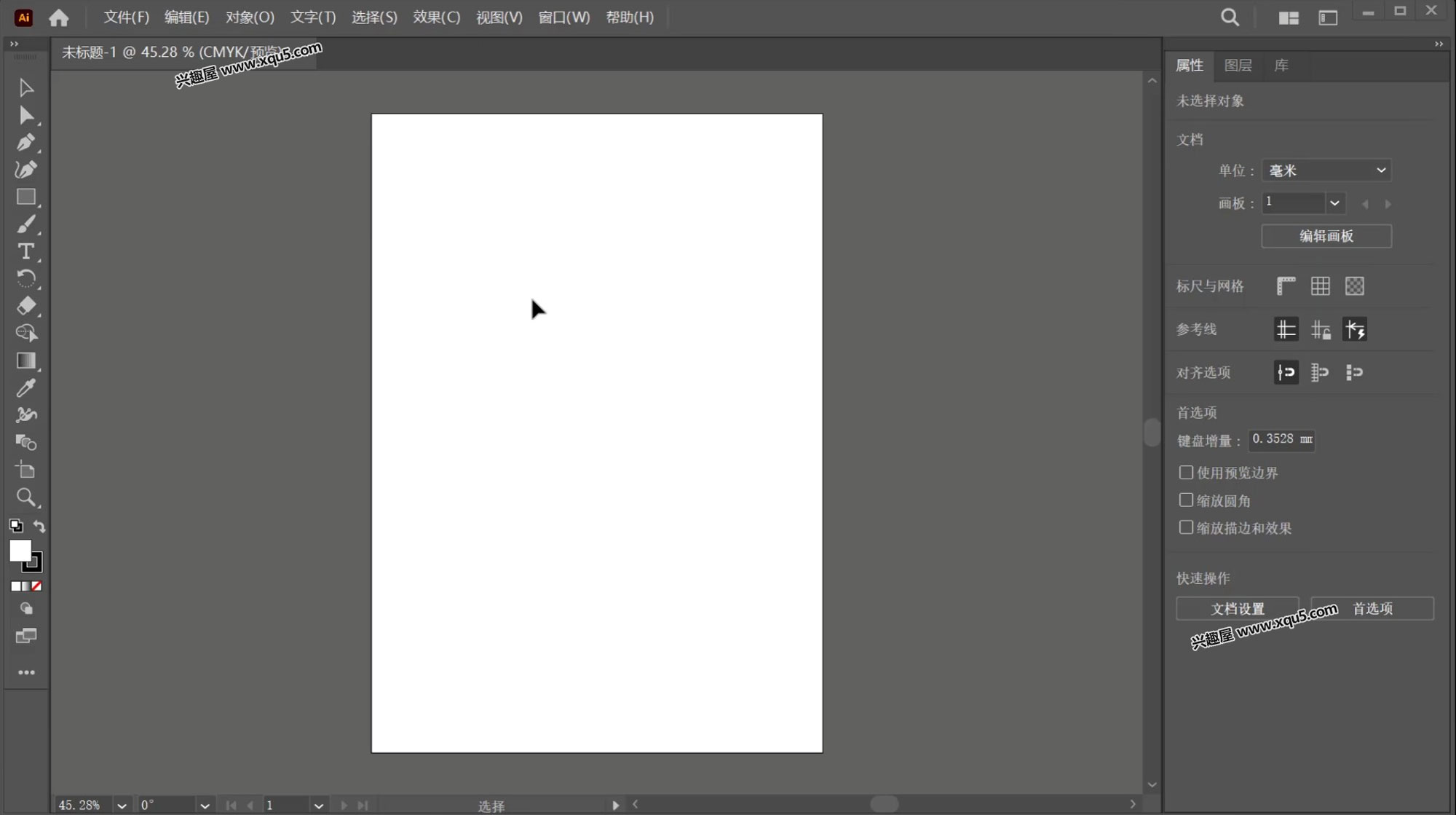
Task: Open the switch workspace icon
Action: (x=1328, y=17)
